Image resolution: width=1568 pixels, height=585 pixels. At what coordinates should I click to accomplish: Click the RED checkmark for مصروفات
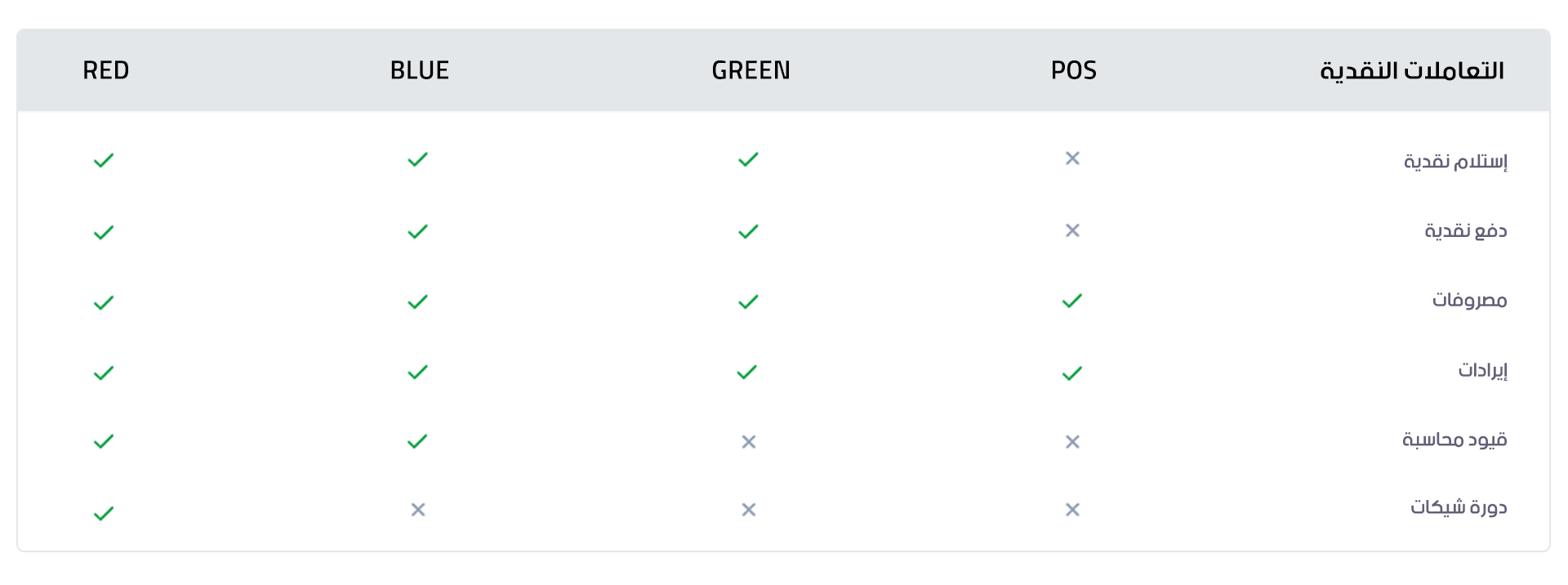pyautogui.click(x=104, y=303)
